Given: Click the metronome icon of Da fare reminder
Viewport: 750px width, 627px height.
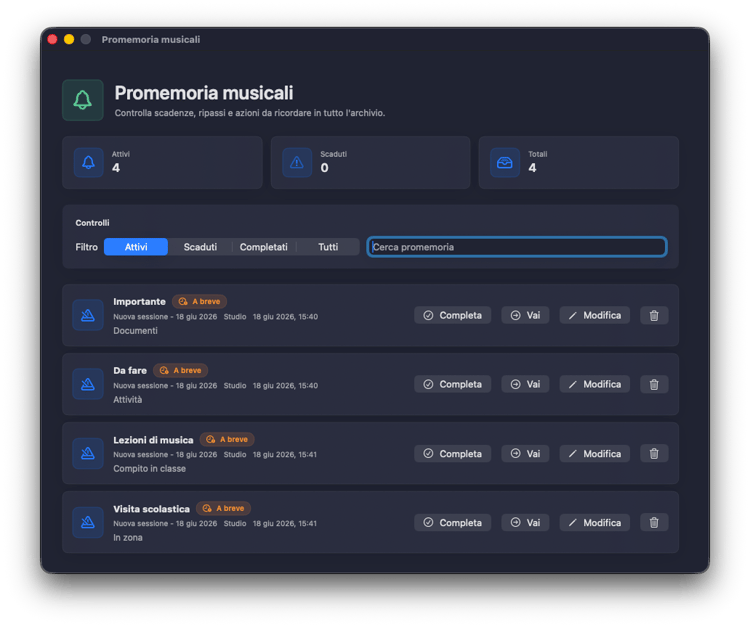Looking at the screenshot, I should (88, 384).
